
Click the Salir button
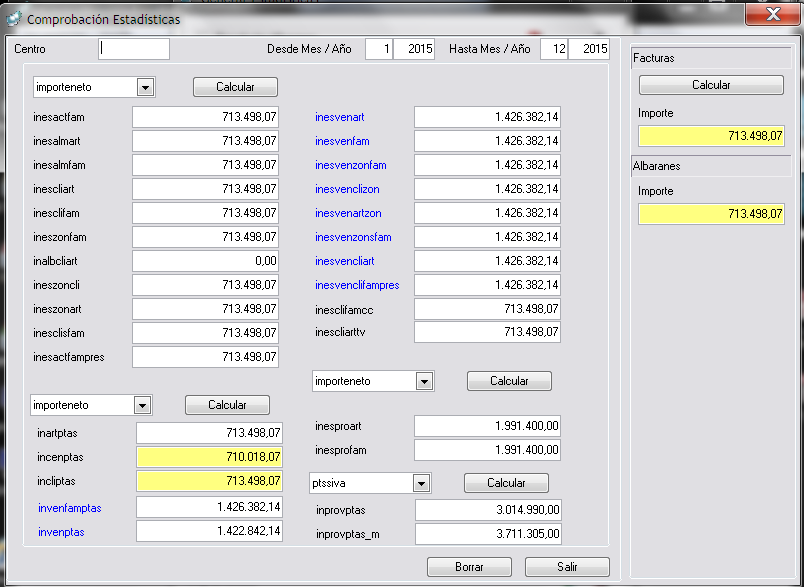coord(567,567)
